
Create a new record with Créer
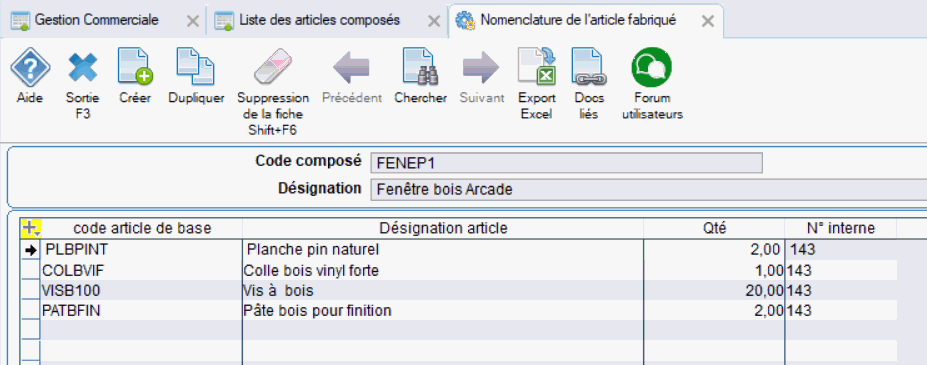[x=135, y=66]
